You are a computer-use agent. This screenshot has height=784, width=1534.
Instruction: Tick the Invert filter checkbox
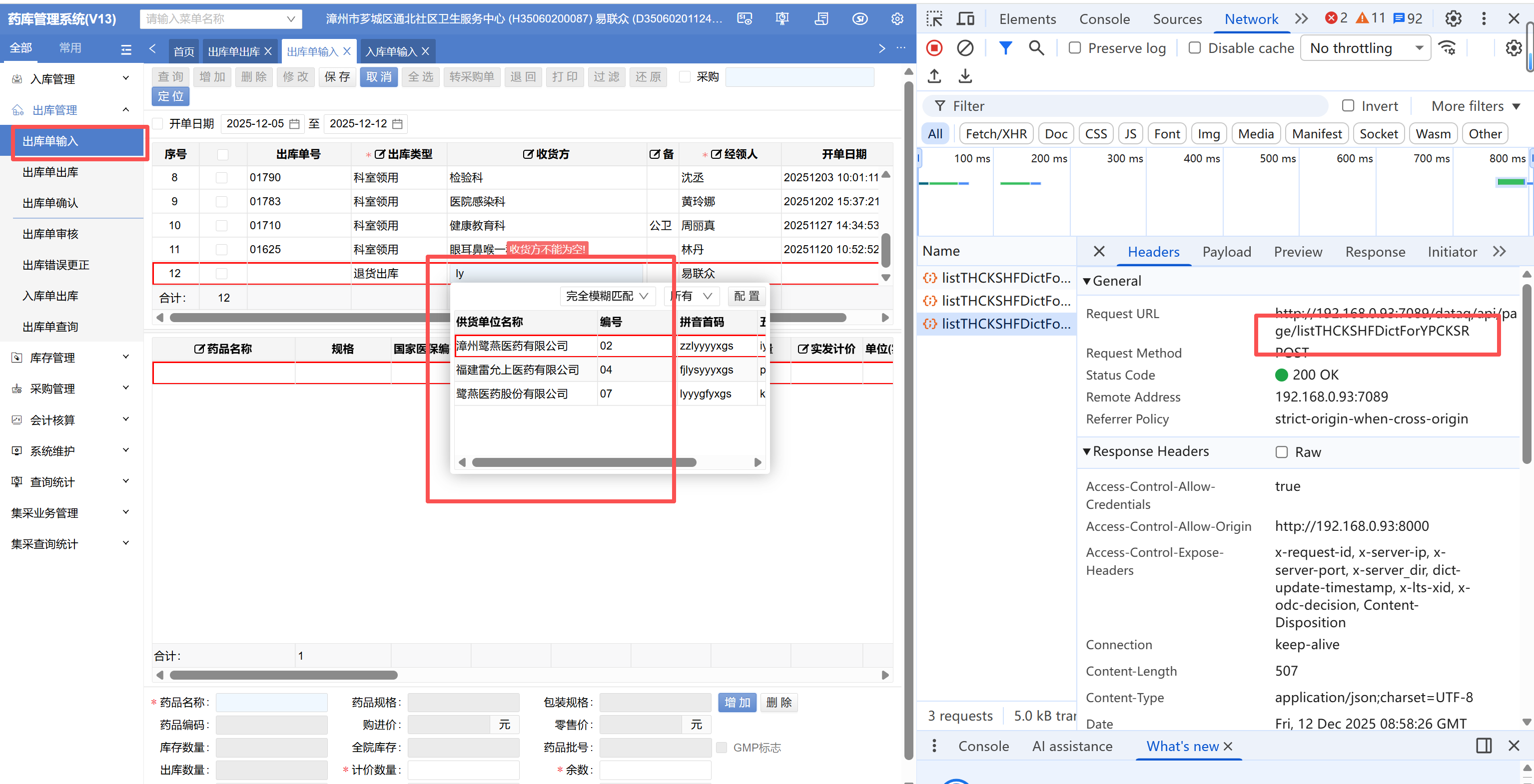tap(1348, 105)
